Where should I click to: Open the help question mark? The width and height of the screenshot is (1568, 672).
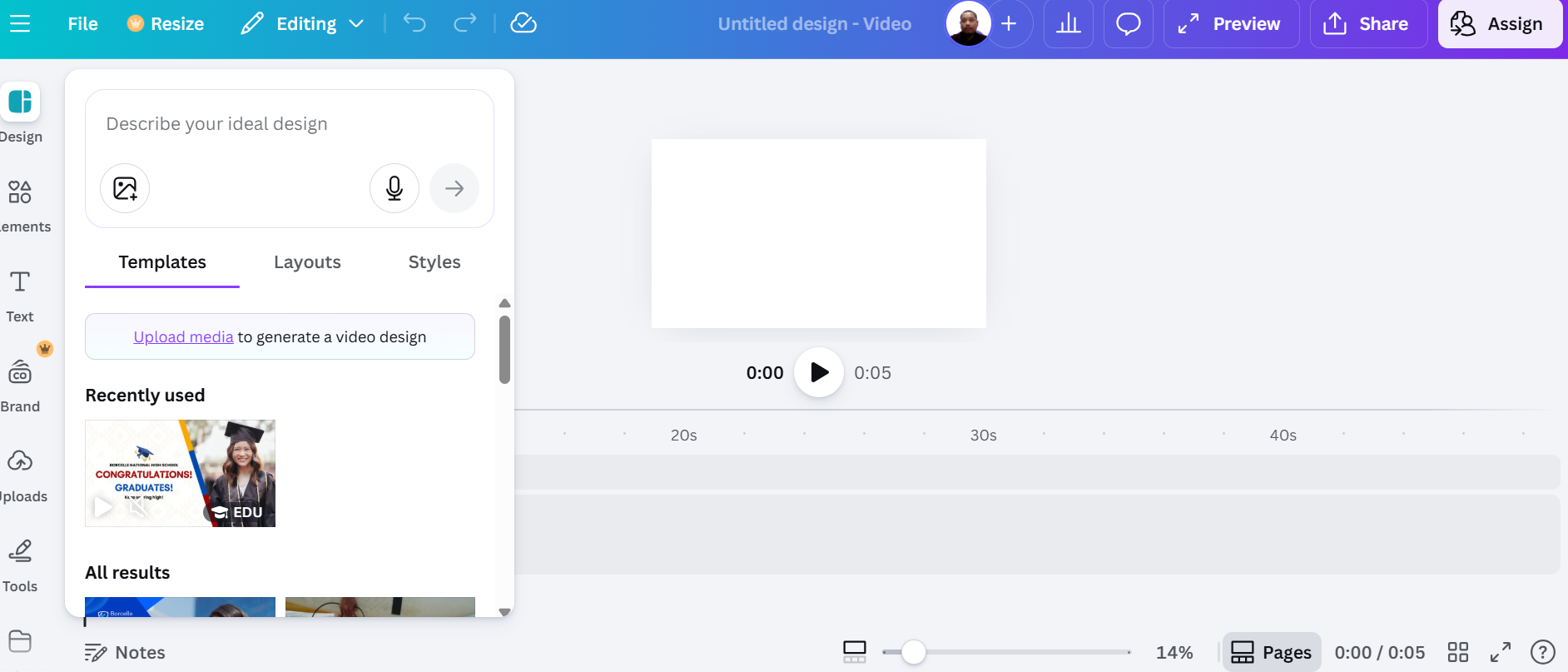point(1543,652)
